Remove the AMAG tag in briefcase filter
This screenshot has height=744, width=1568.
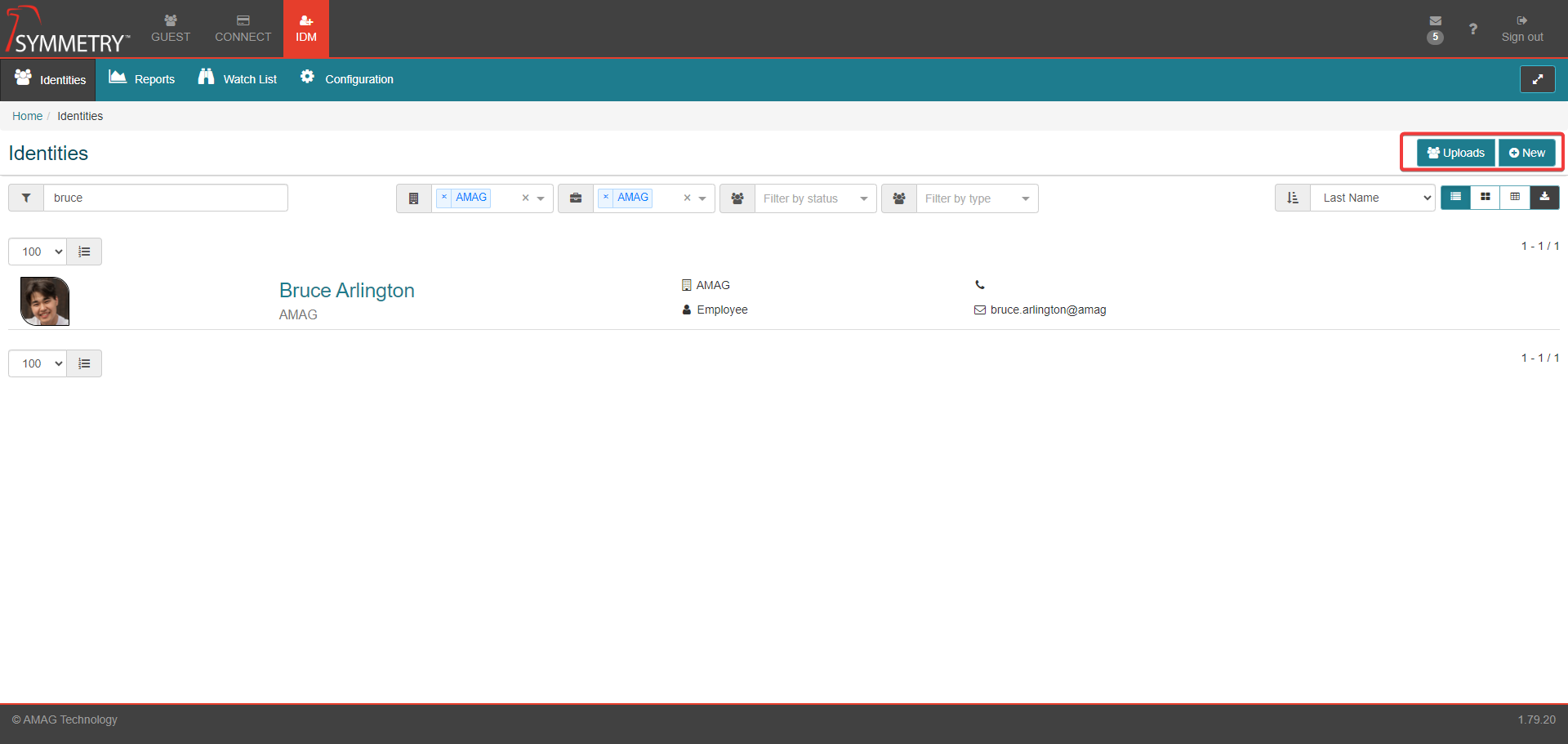point(606,197)
